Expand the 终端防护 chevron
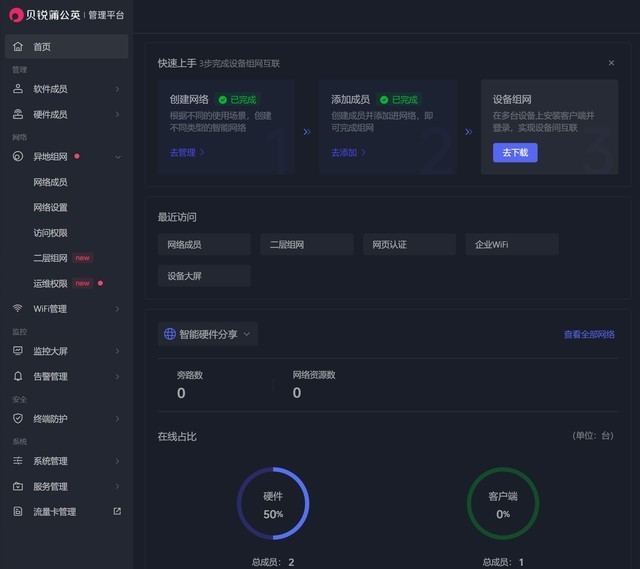640x569 pixels. pyautogui.click(x=118, y=419)
